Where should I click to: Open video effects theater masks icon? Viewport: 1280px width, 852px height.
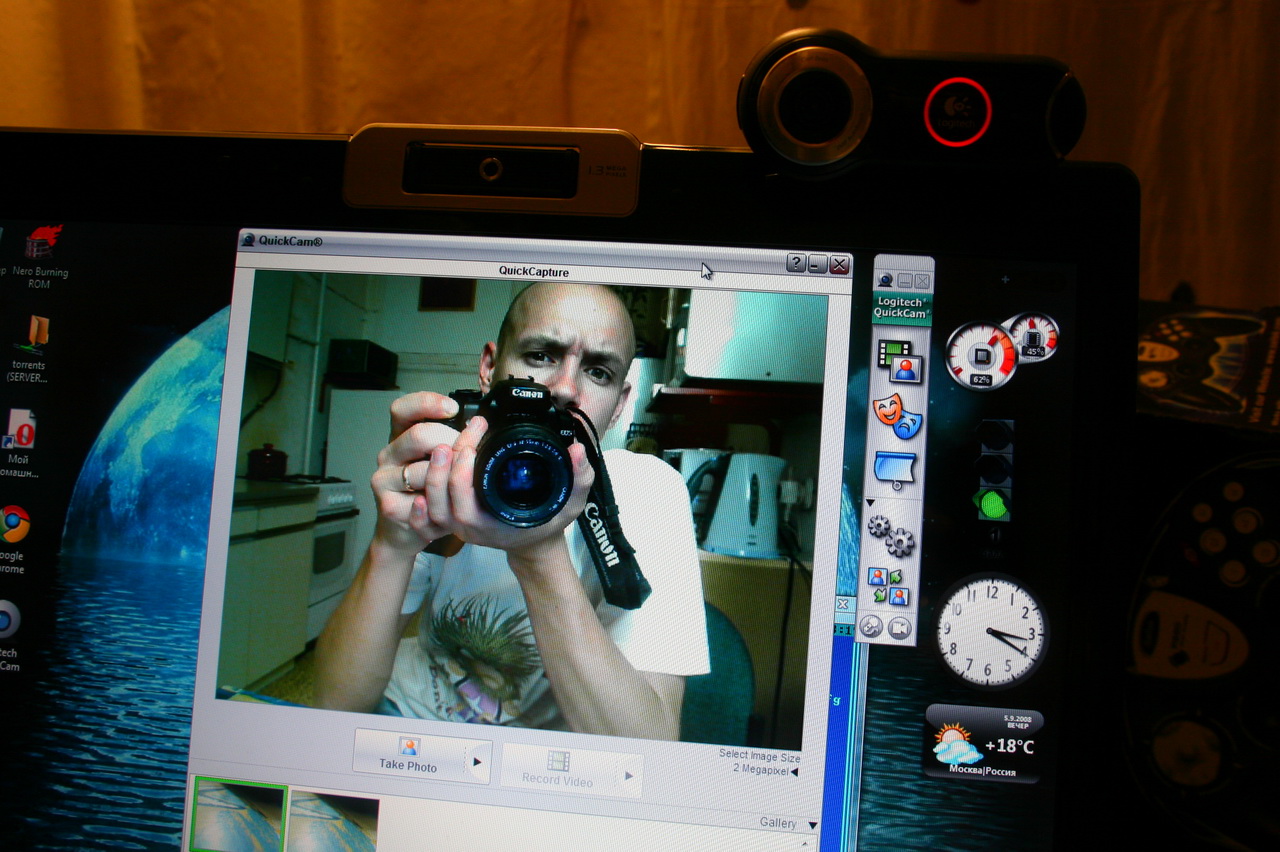(x=897, y=415)
